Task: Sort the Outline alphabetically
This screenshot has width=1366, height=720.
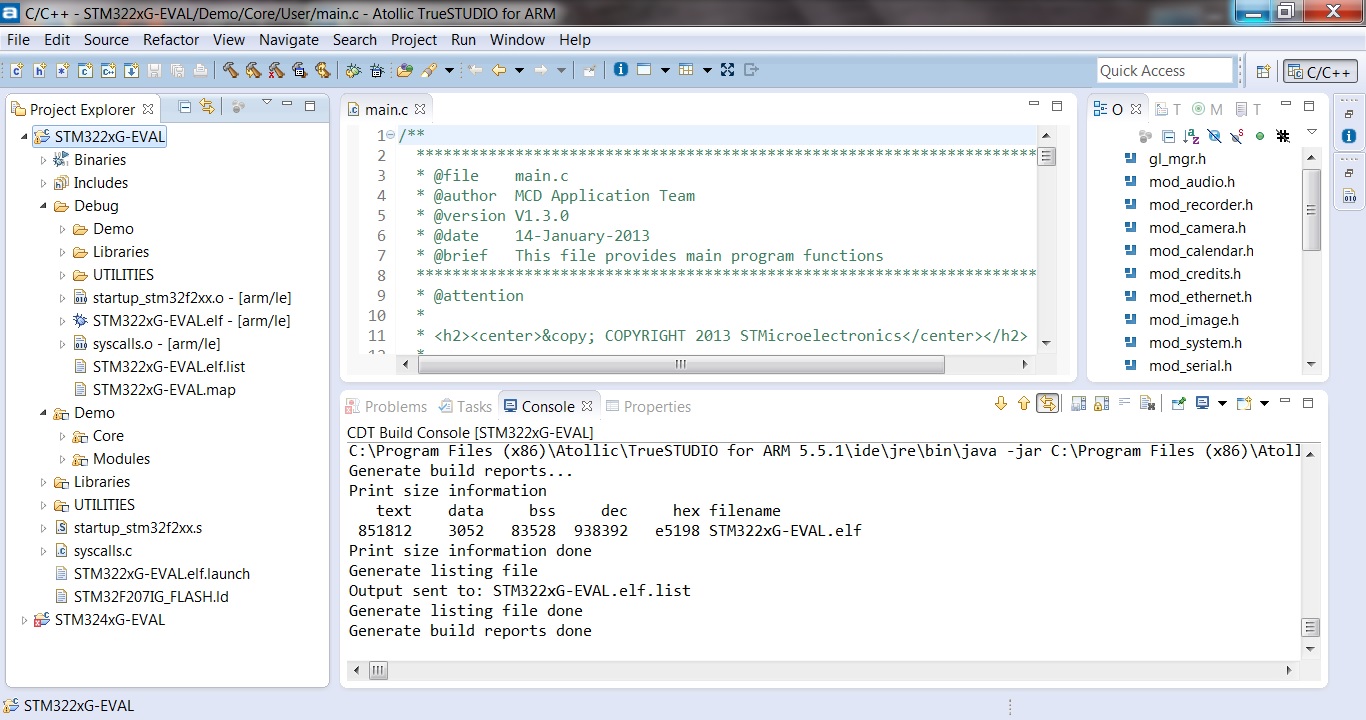Action: [1191, 136]
